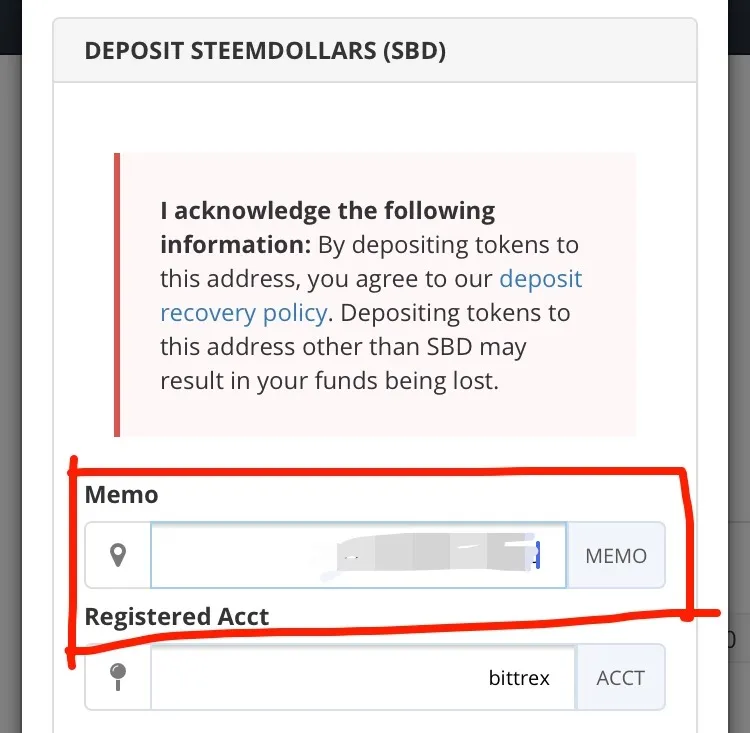Image resolution: width=750 pixels, height=733 pixels.
Task: Click the 'DEPOSIT STEEMDOLLARS (SBD)' header
Action: (x=265, y=51)
